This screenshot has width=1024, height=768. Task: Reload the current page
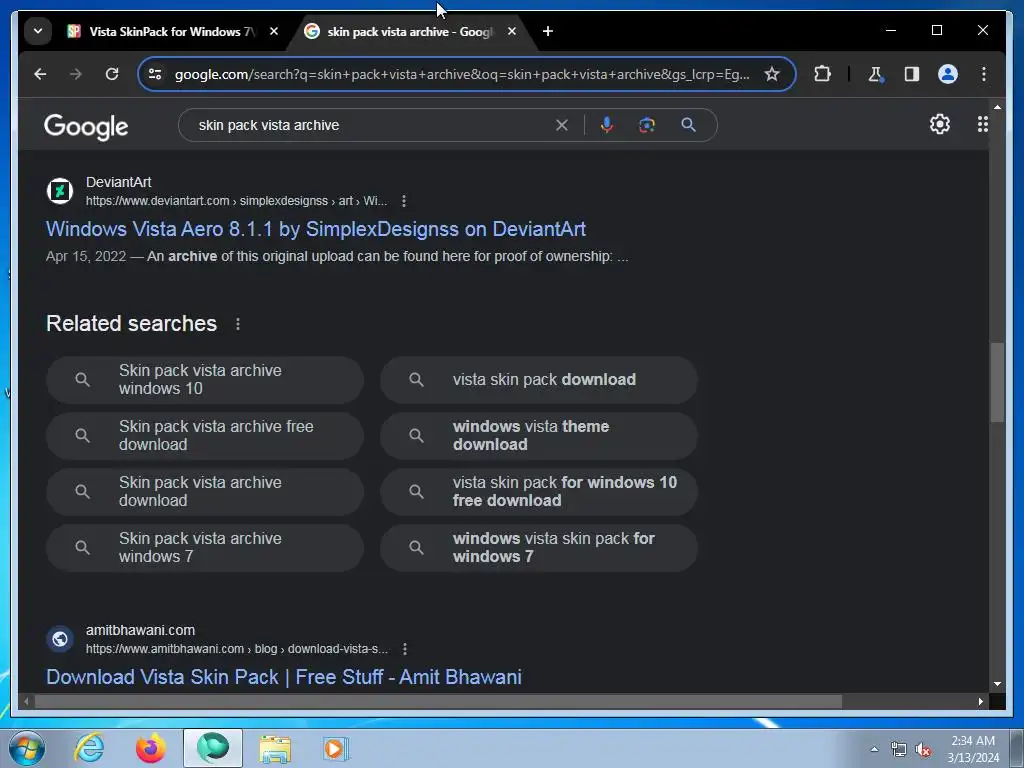(112, 74)
